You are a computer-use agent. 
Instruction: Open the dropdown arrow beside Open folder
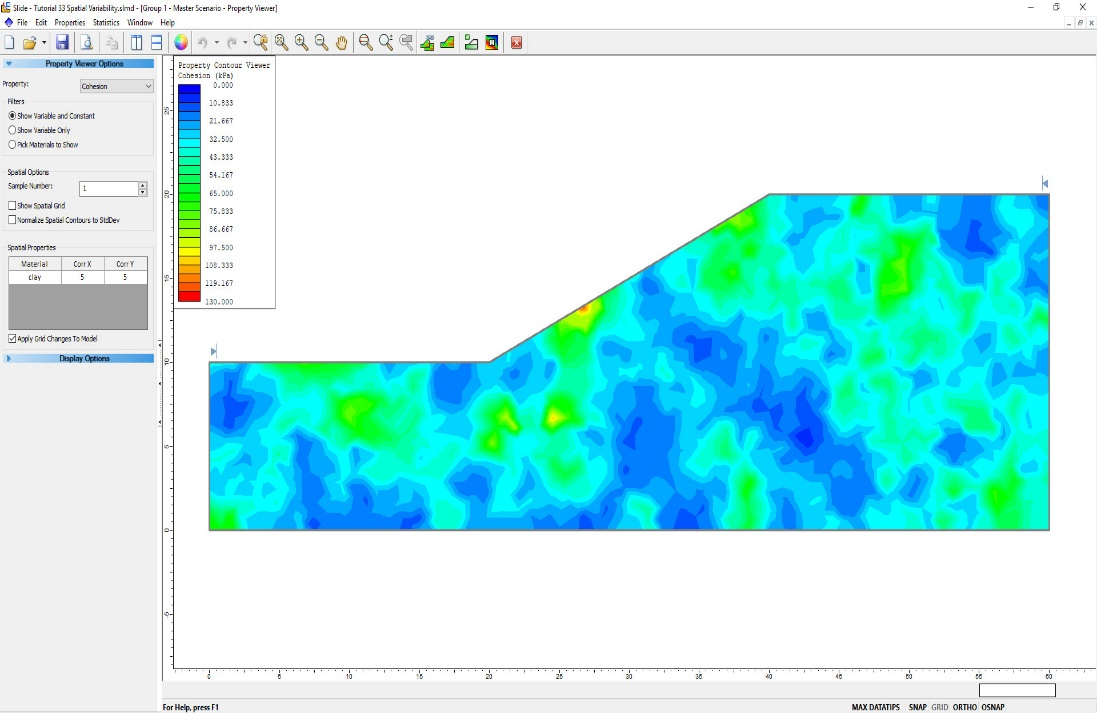(x=44, y=43)
